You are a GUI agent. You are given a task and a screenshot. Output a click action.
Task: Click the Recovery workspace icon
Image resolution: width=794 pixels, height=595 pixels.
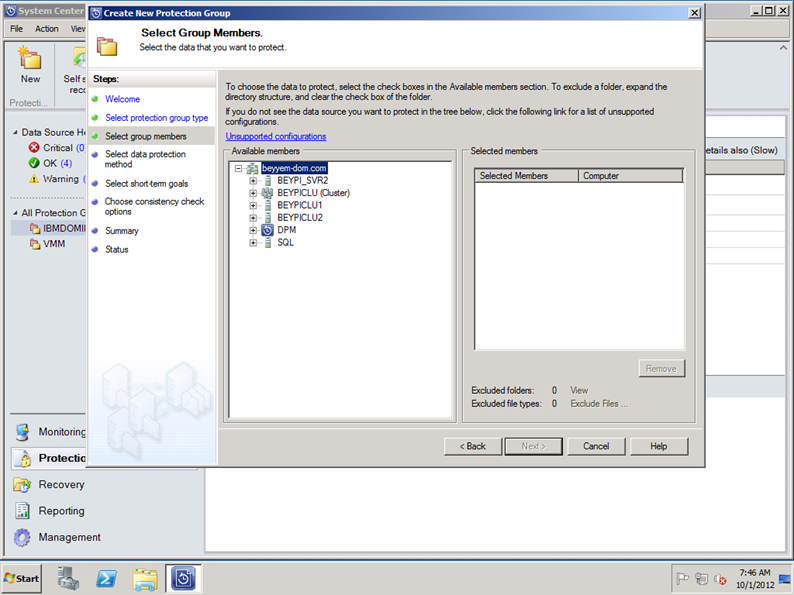(22, 485)
